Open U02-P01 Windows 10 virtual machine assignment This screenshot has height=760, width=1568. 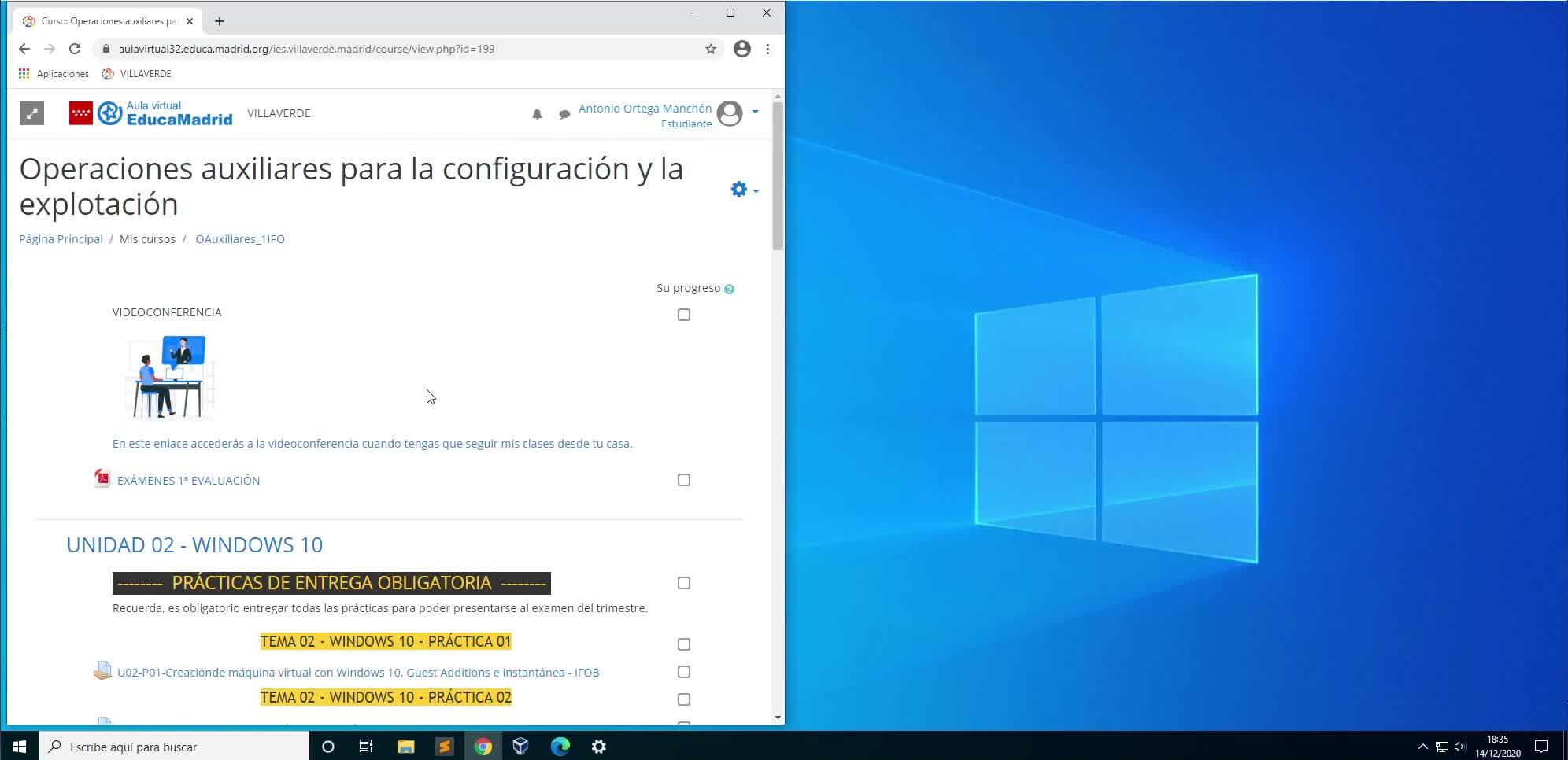[x=358, y=673]
